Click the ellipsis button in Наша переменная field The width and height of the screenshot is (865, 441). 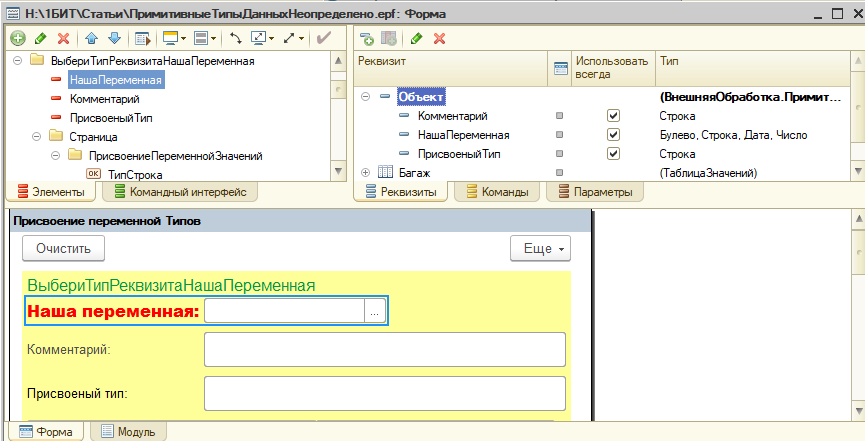tap(374, 312)
